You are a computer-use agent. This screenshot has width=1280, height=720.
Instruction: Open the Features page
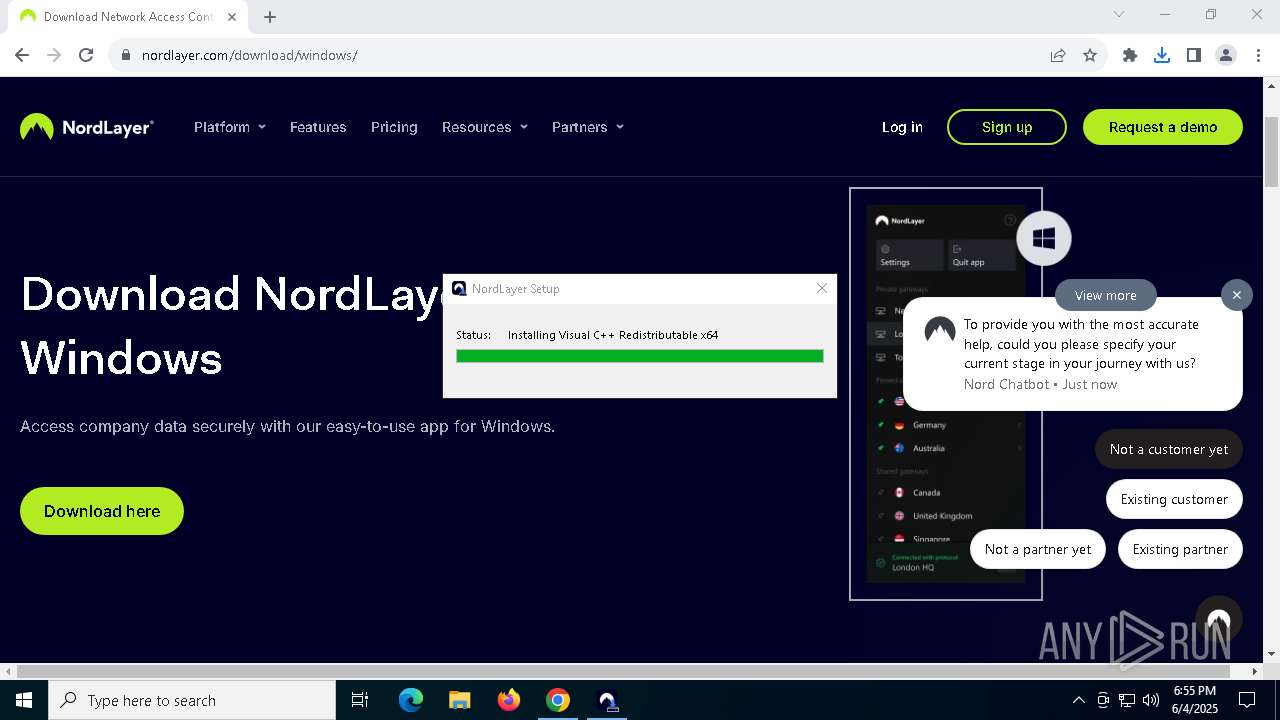318,127
